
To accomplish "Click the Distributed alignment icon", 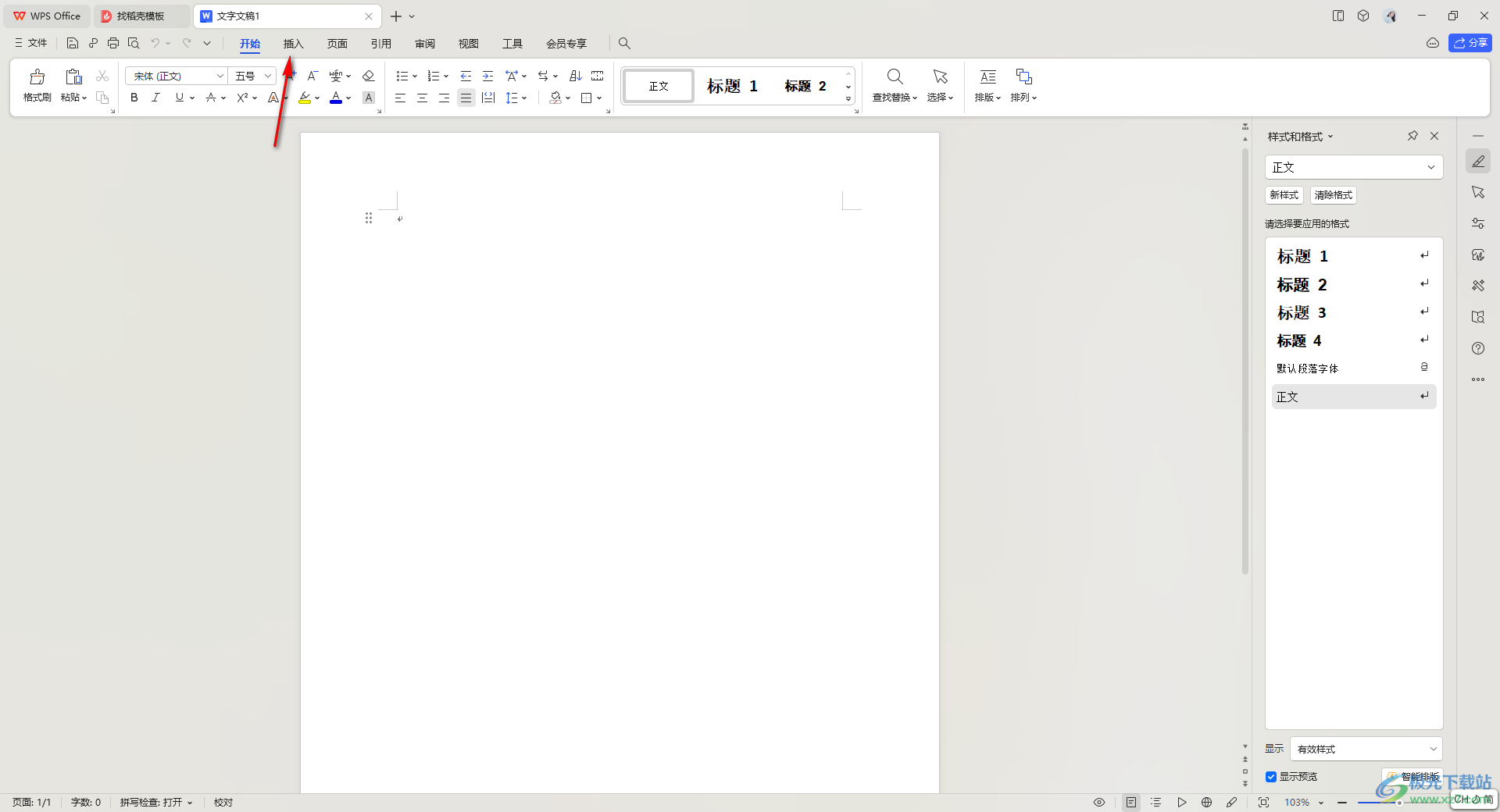I will [x=488, y=98].
